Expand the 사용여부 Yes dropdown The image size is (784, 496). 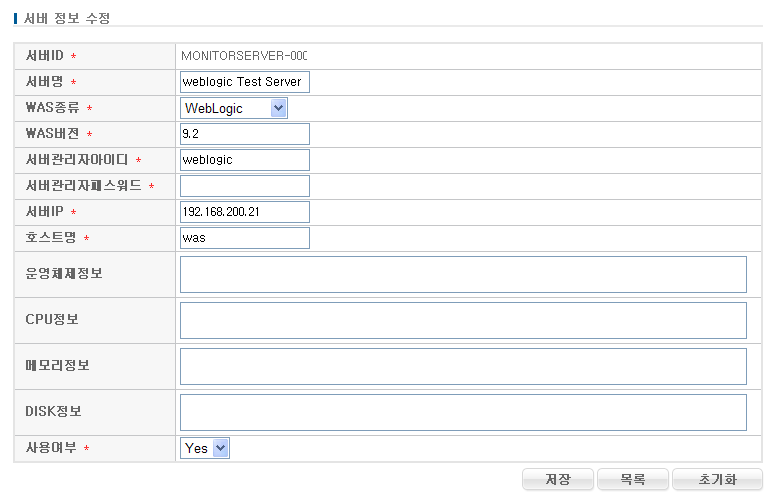coord(205,448)
